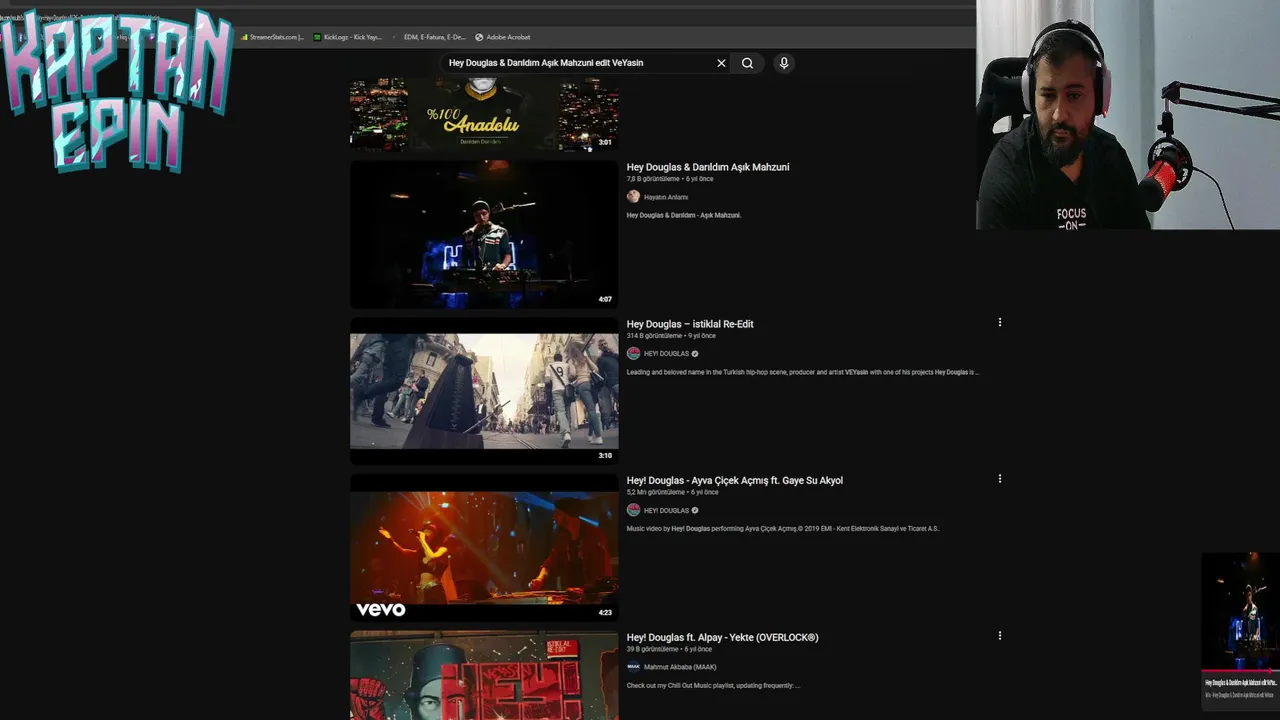Image resolution: width=1280 pixels, height=720 pixels.
Task: Click Hayatın Anlamı channel avatar
Action: pos(633,197)
